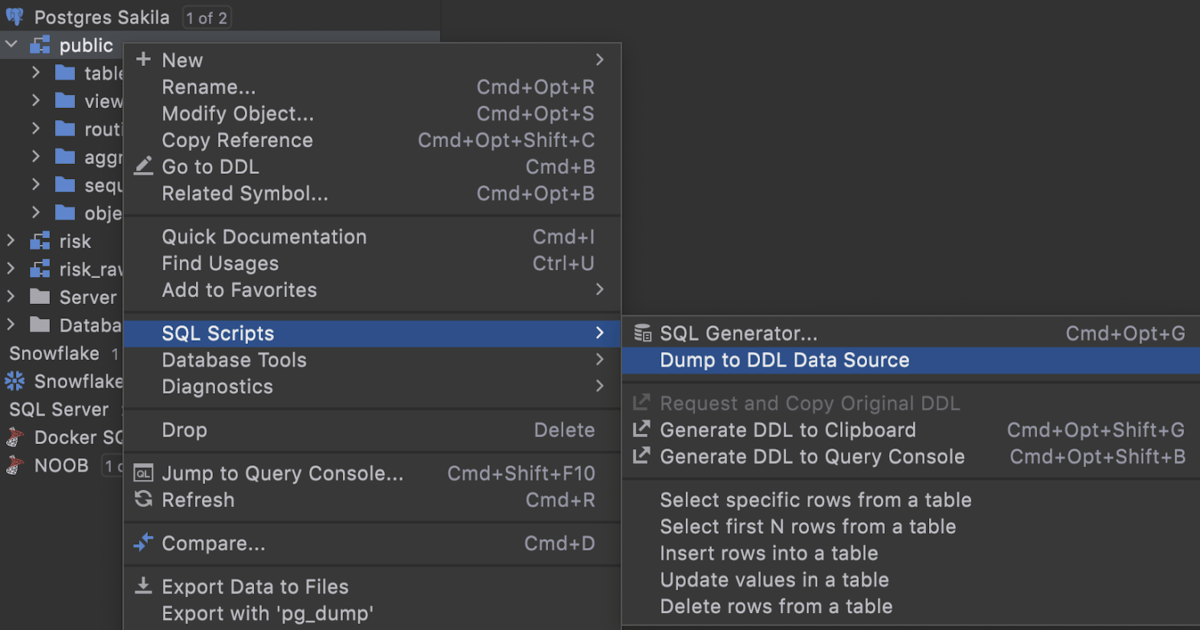
Task: Choose Dump to DDL Data Source
Action: [784, 360]
